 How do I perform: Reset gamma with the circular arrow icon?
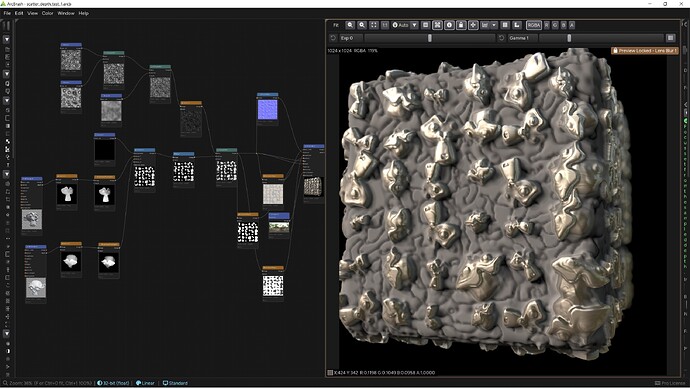(501, 38)
